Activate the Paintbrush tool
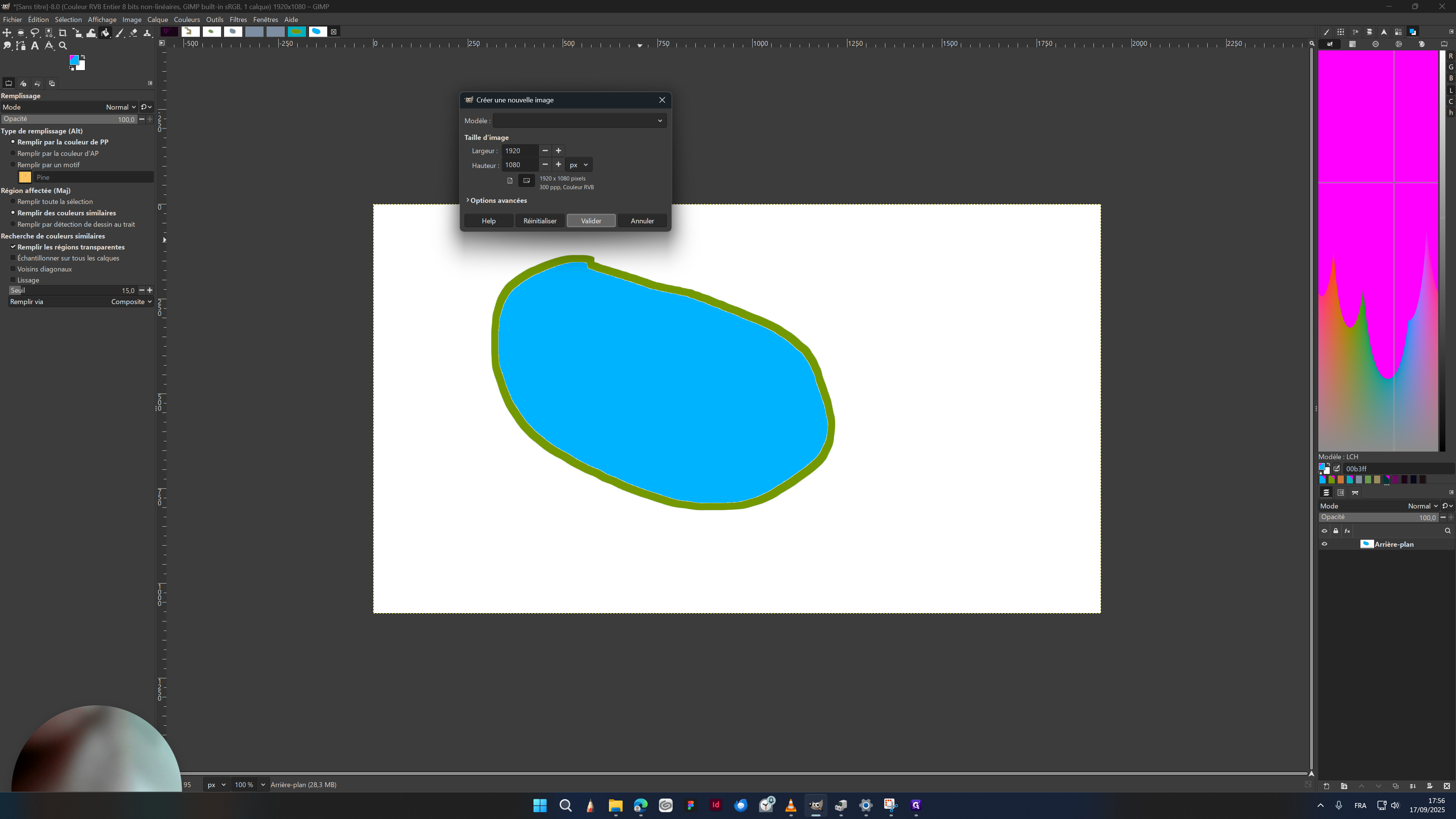This screenshot has width=1456, height=819. (120, 33)
